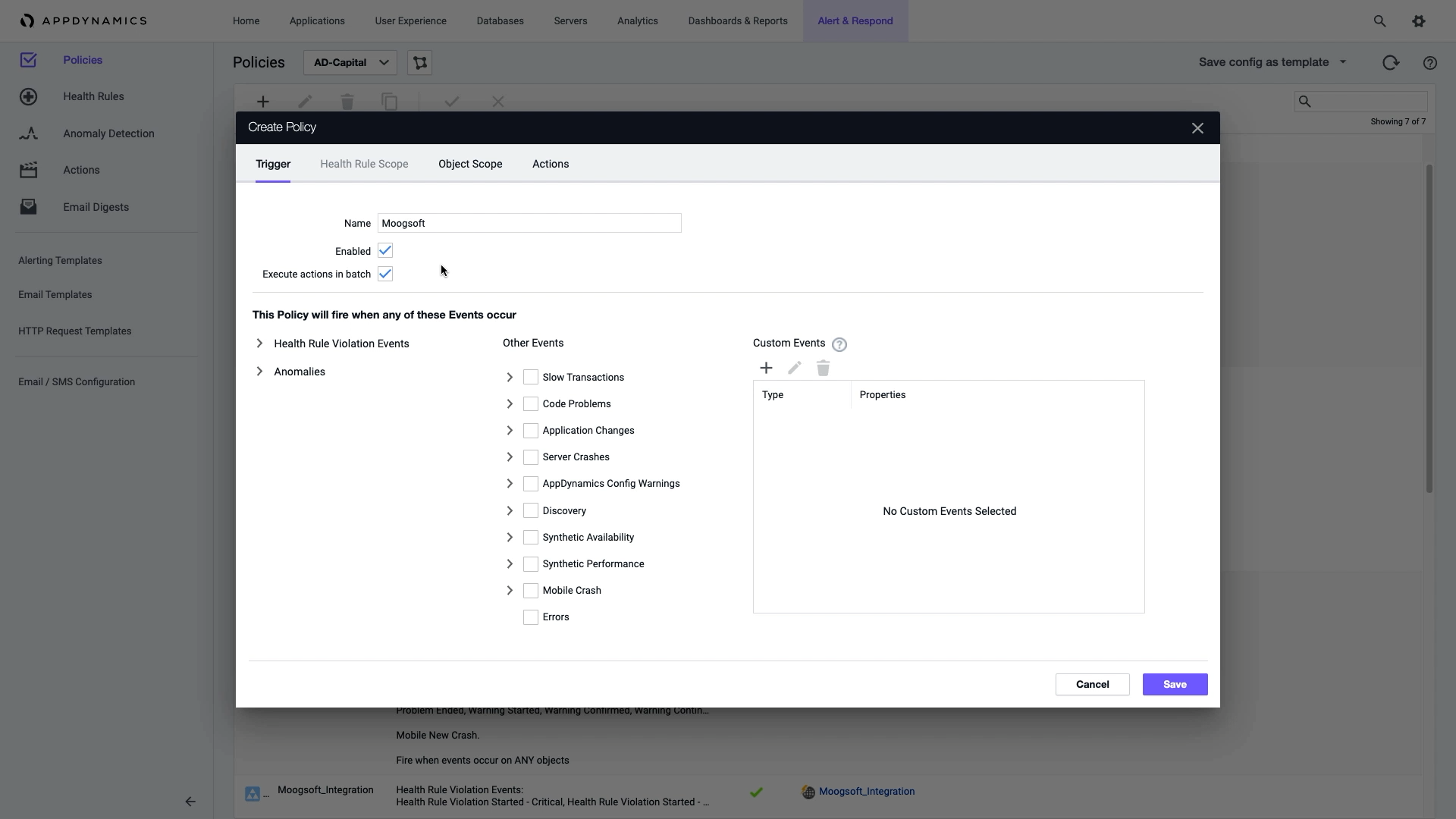Click the delete policy trash icon in toolbar
This screenshot has height=819, width=1456.
coord(347,102)
